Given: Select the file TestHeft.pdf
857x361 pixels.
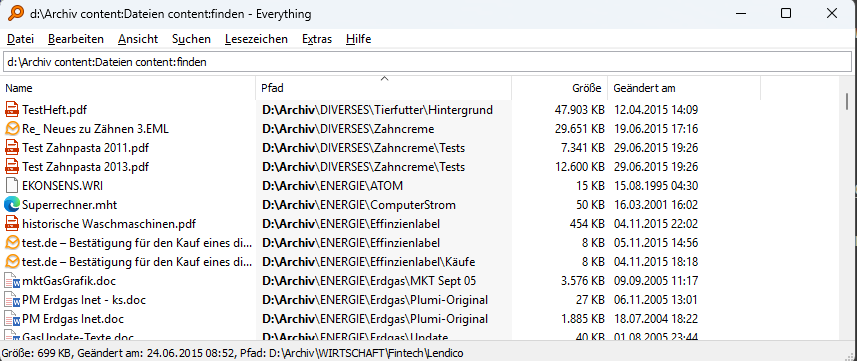Looking at the screenshot, I should [x=55, y=110].
